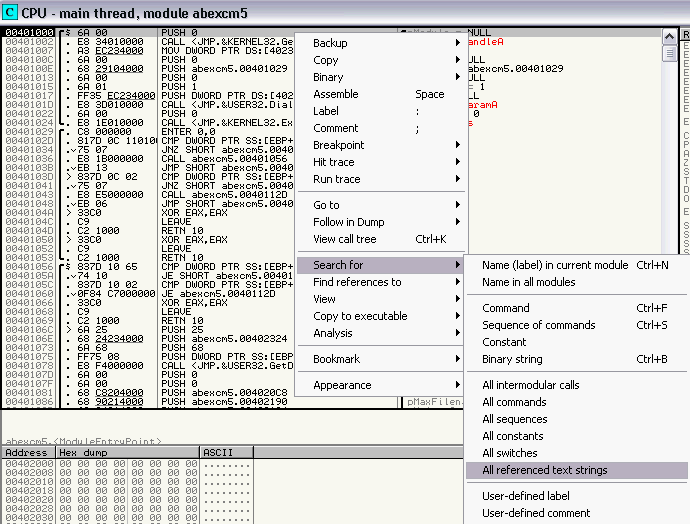The height and width of the screenshot is (524, 690).
Task: Select address 00401000 row in disassembly
Action: (28, 33)
